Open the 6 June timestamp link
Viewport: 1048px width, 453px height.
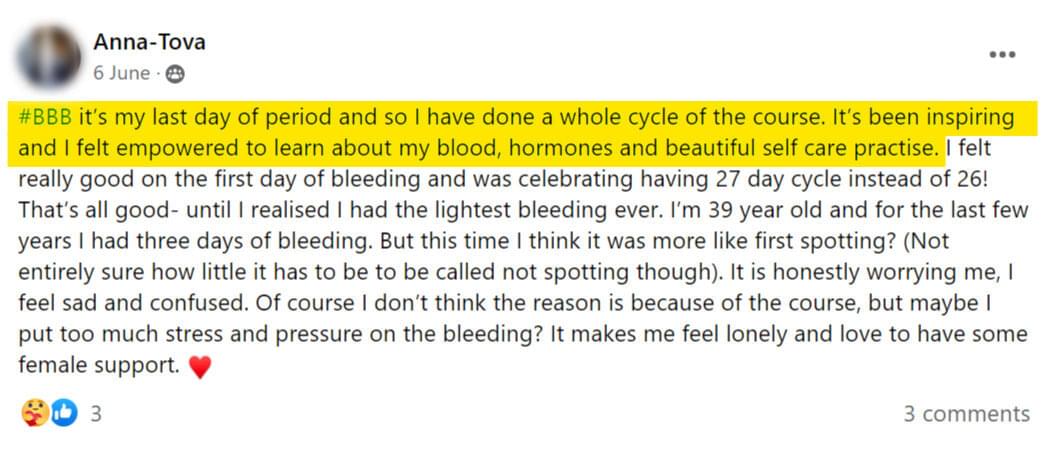pyautogui.click(x=122, y=73)
